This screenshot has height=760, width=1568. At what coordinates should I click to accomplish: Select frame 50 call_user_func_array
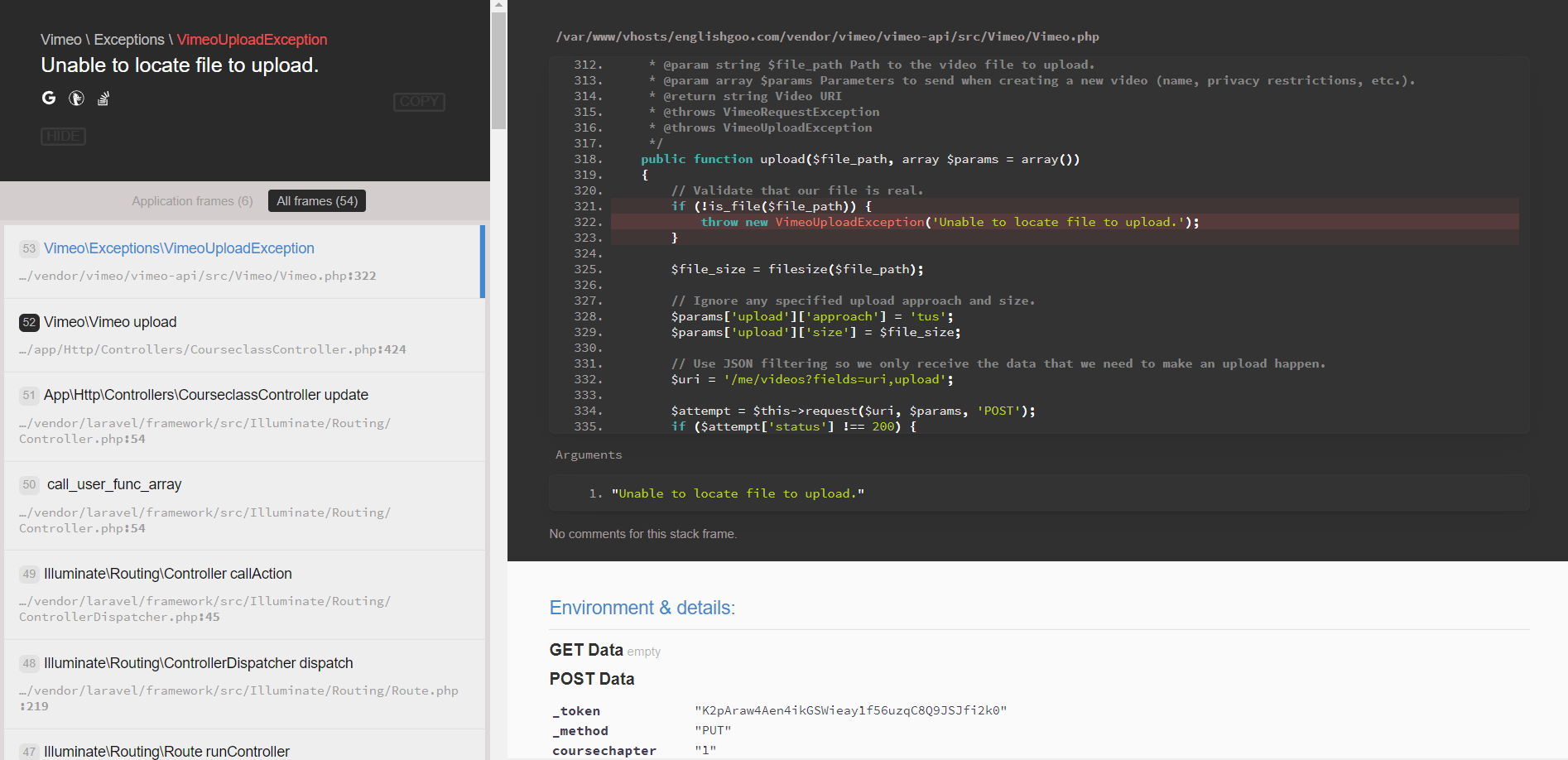pyautogui.click(x=244, y=506)
